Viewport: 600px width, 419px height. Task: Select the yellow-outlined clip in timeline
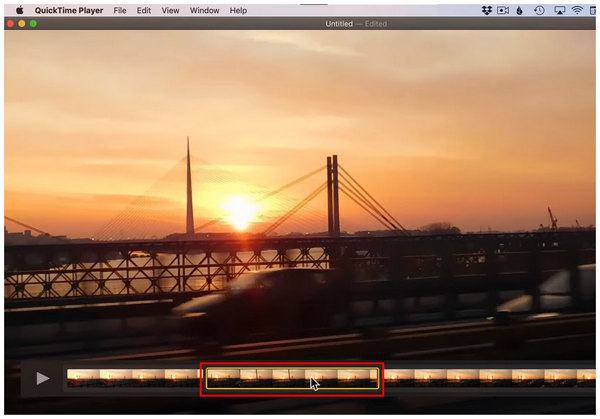tap(292, 378)
